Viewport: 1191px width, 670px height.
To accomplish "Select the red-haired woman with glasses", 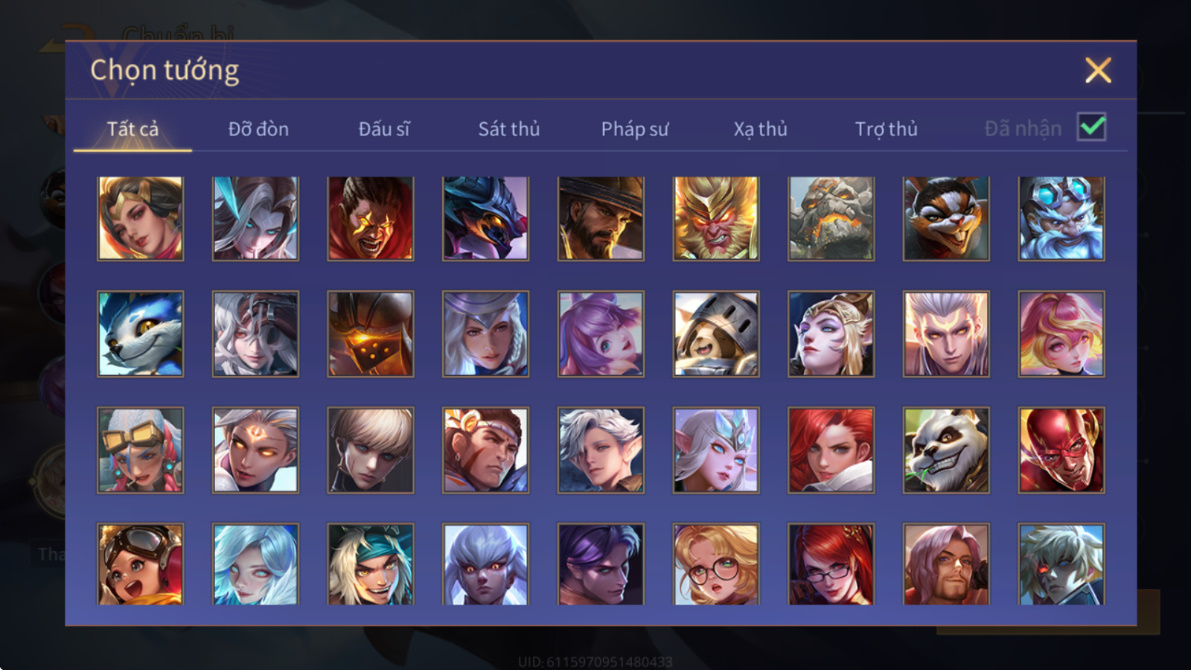I will pos(831,564).
